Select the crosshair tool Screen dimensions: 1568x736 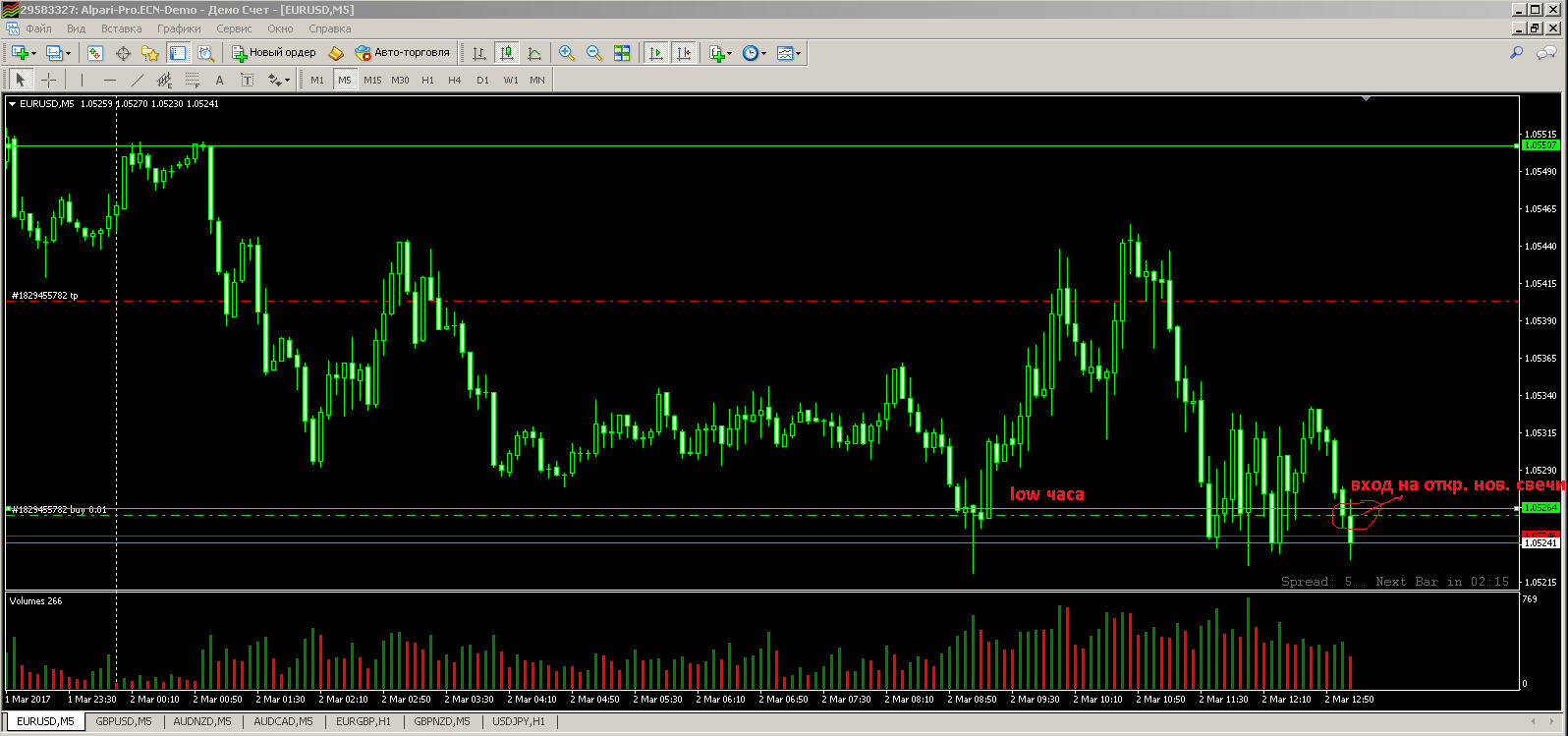[x=48, y=80]
